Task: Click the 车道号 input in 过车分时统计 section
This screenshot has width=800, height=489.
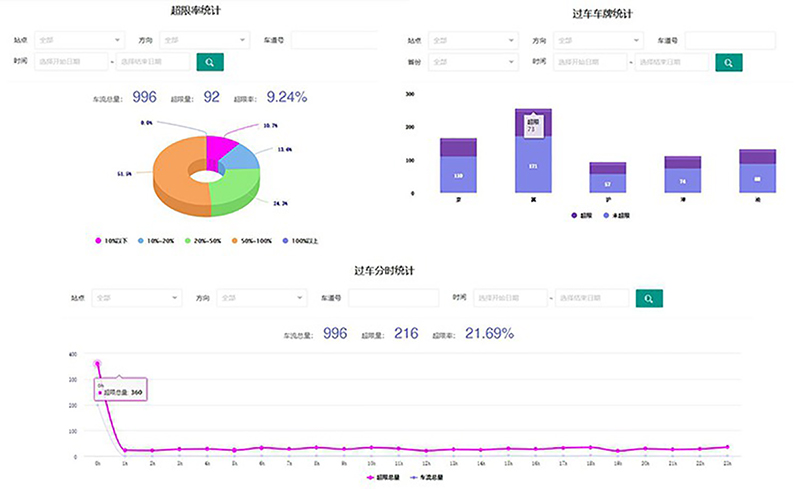Action: tap(393, 298)
